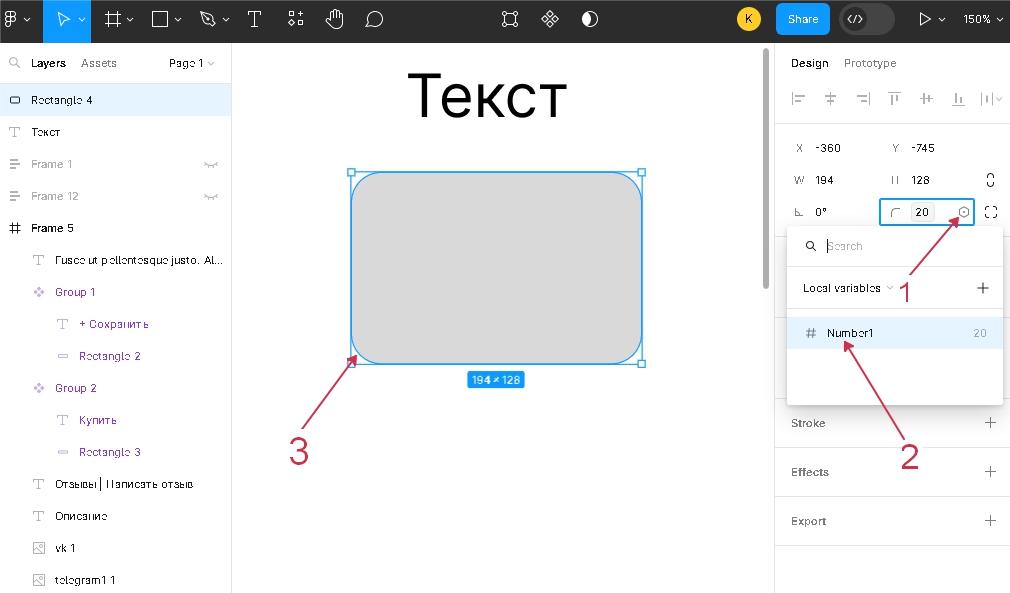The image size is (1010, 593).
Task: Switch to the Assets tab
Action: coord(99,63)
